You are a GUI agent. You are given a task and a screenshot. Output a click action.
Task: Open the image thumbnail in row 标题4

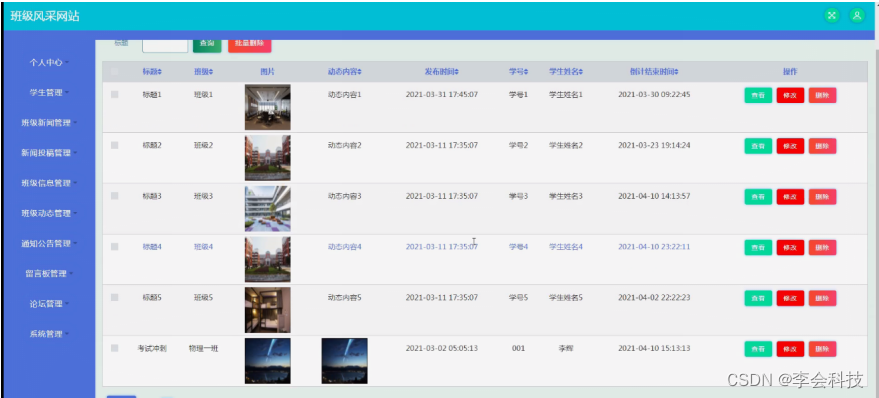pyautogui.click(x=267, y=259)
